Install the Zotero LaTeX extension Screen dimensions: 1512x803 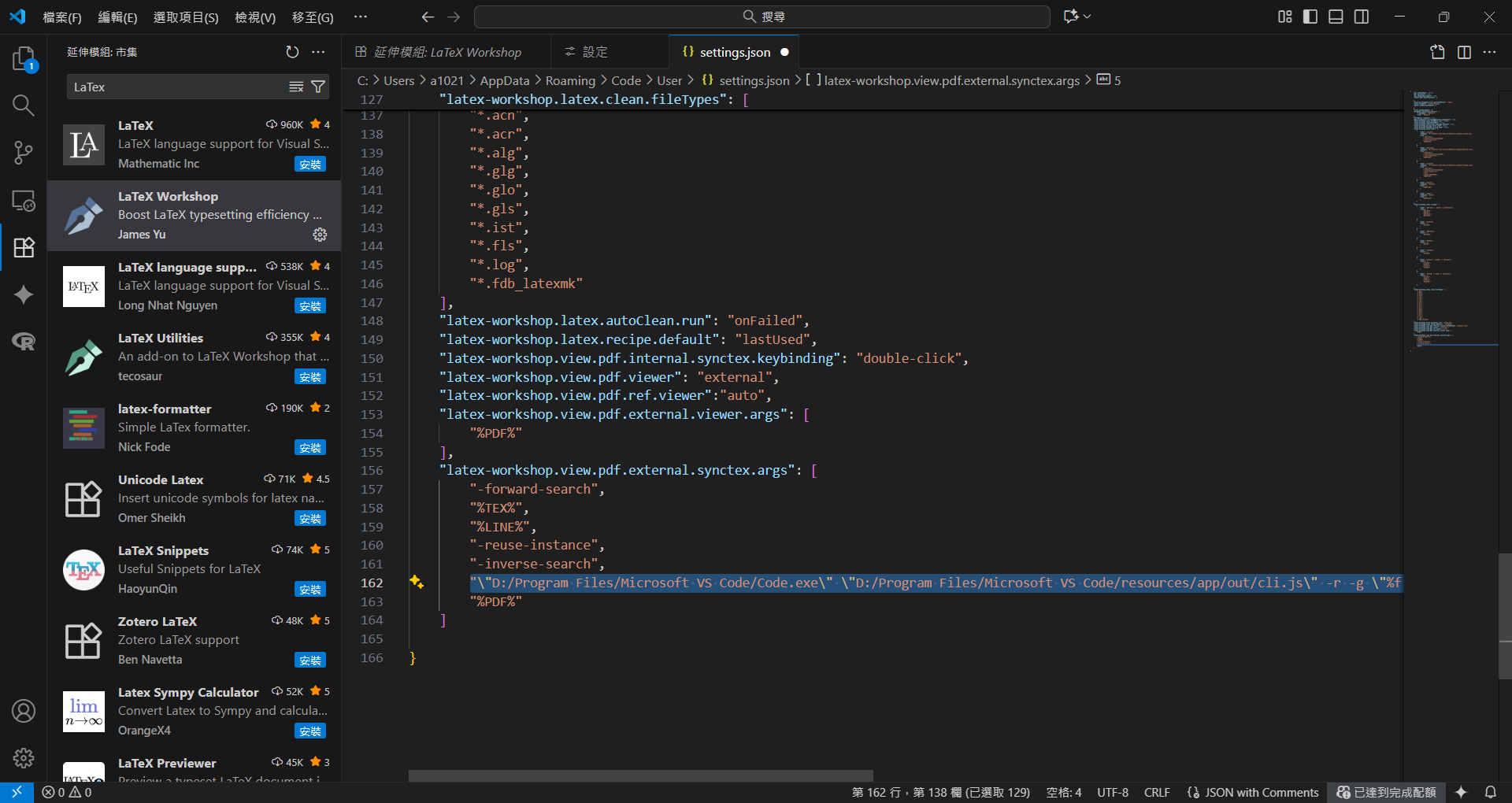310,661
